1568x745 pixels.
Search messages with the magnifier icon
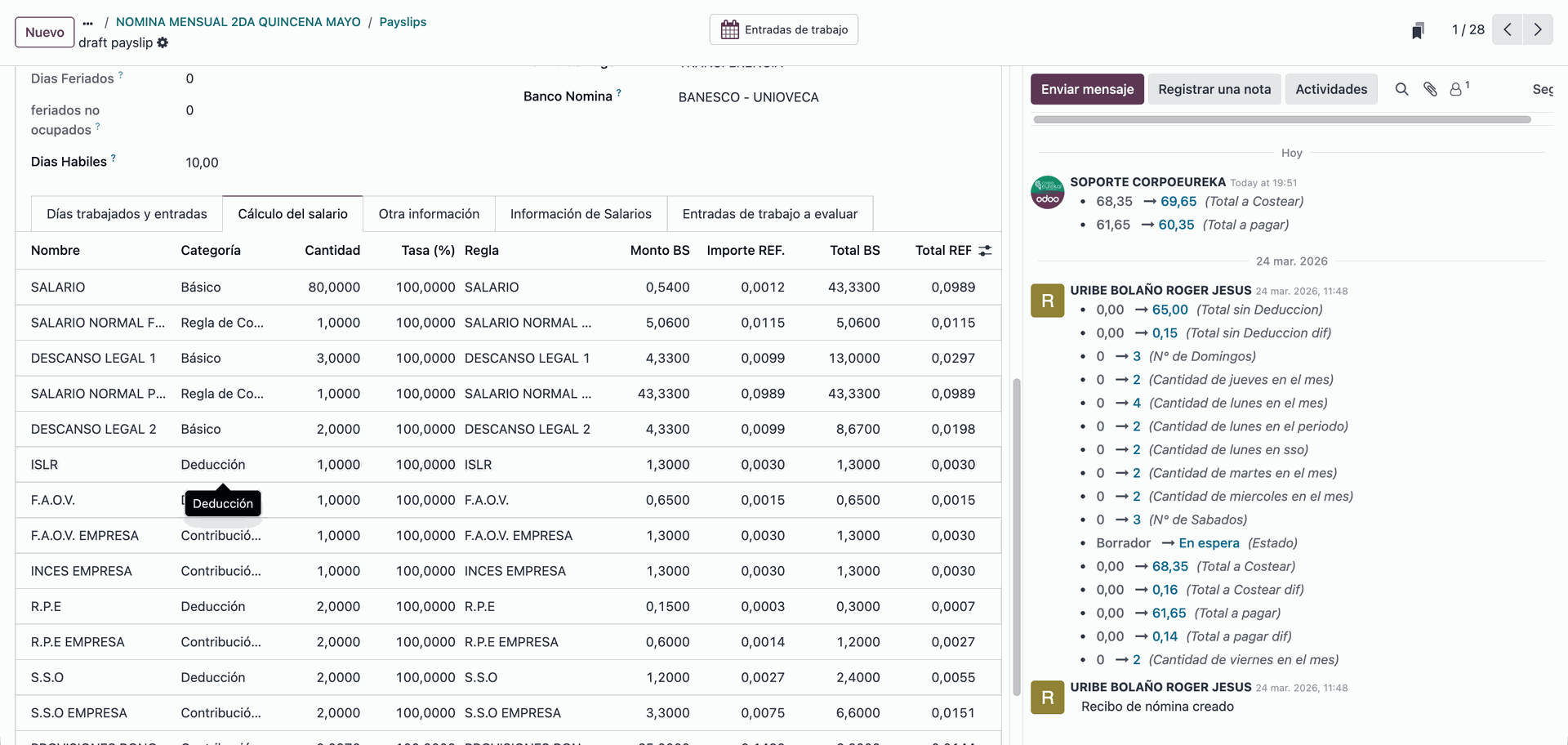point(1401,89)
